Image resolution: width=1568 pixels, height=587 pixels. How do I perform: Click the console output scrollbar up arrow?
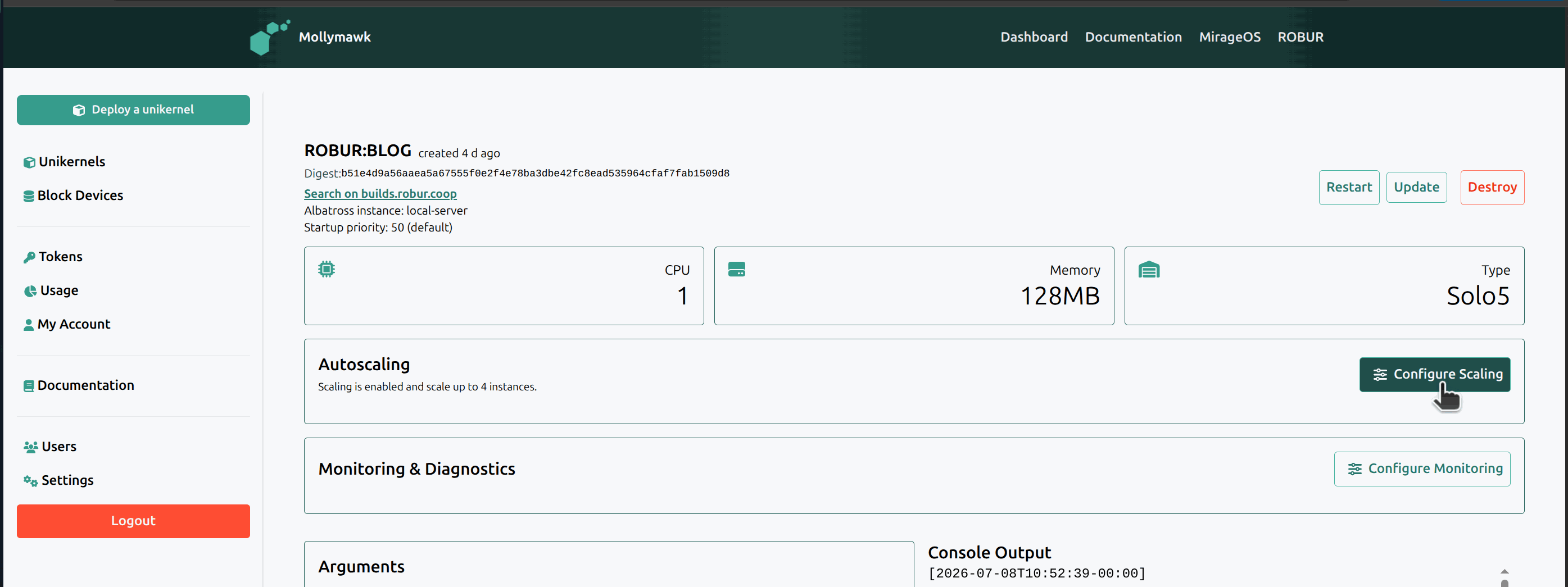click(x=1504, y=572)
